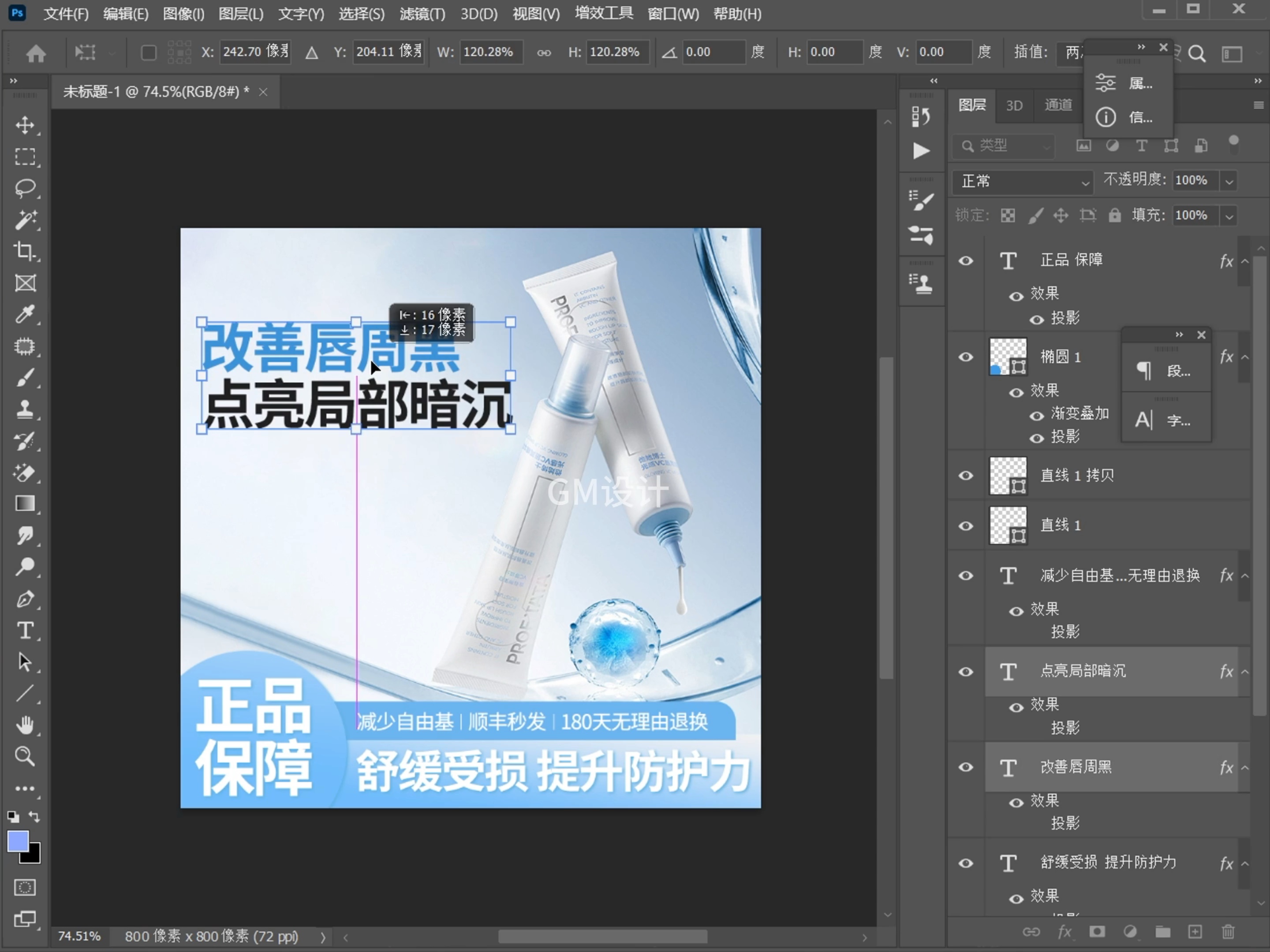Viewport: 1270px width, 952px height.
Task: Open the Actions panel play icon
Action: [x=921, y=150]
